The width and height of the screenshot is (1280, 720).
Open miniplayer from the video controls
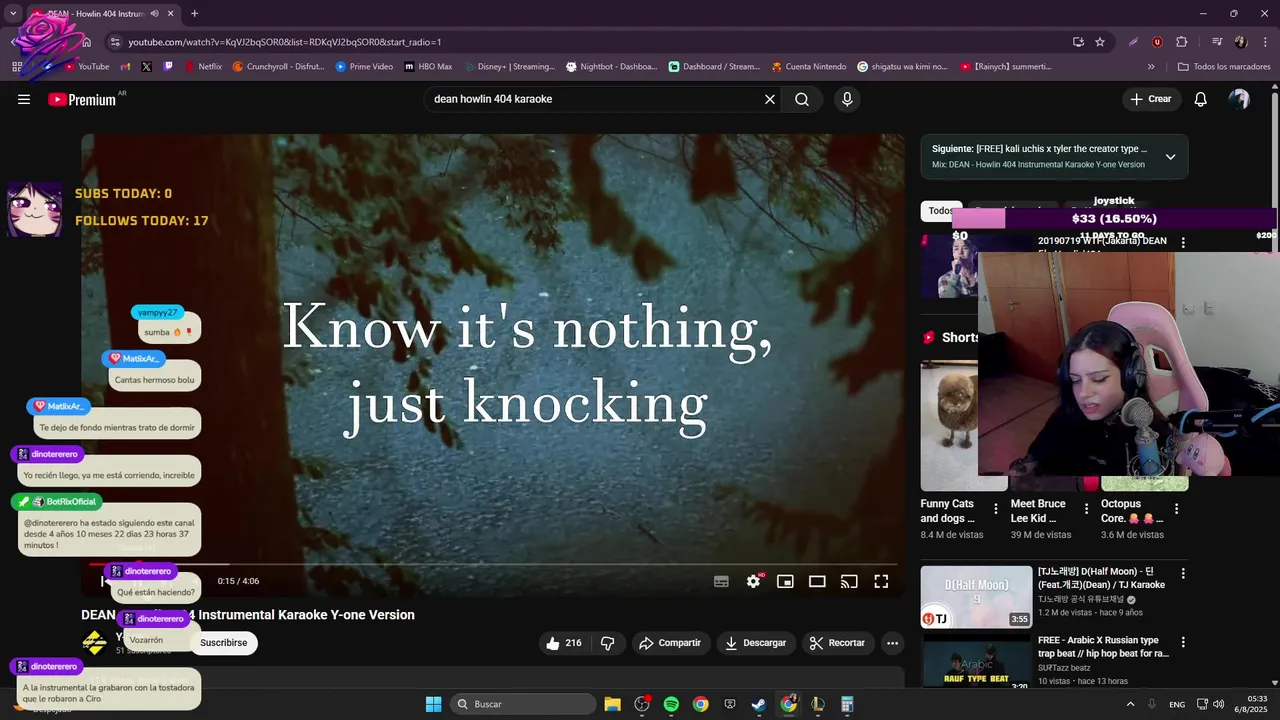tap(785, 581)
